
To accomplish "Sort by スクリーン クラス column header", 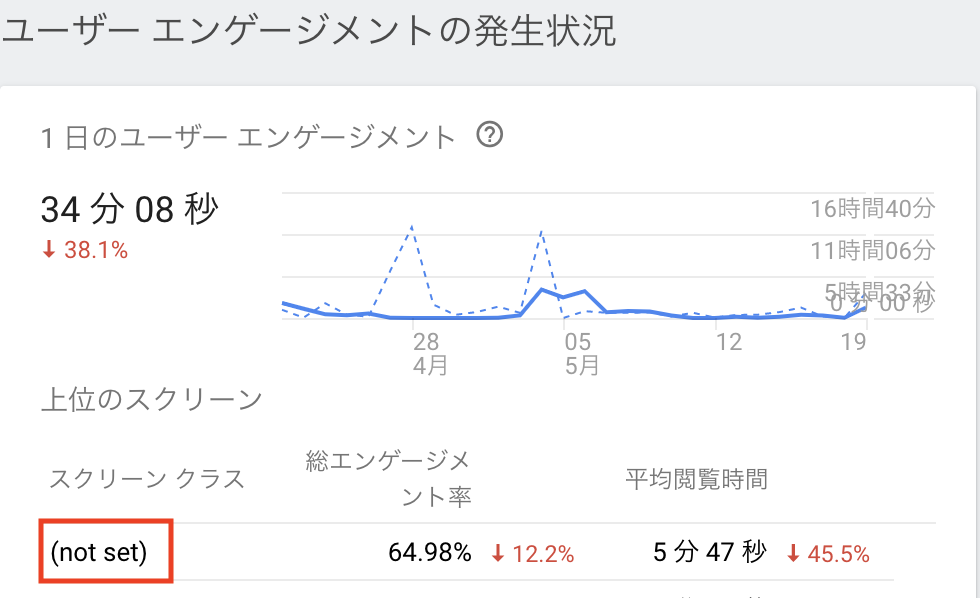I will (147, 479).
